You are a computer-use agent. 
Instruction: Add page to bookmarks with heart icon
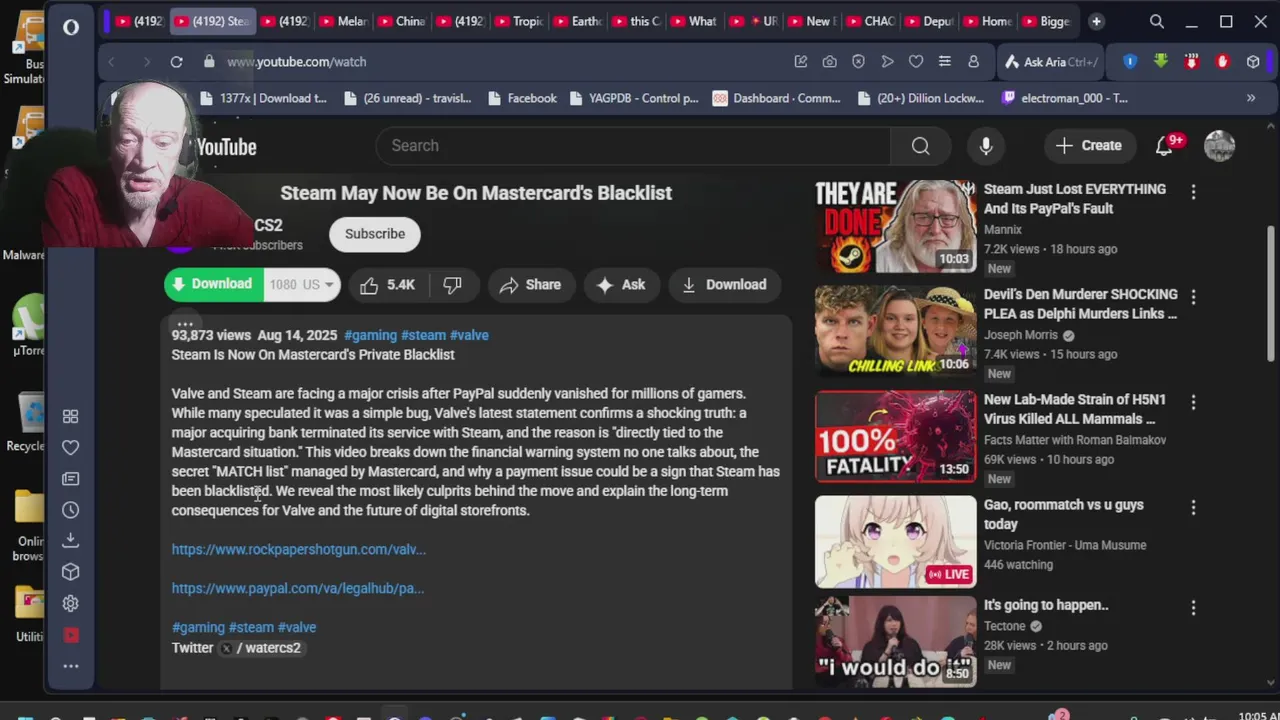[915, 62]
